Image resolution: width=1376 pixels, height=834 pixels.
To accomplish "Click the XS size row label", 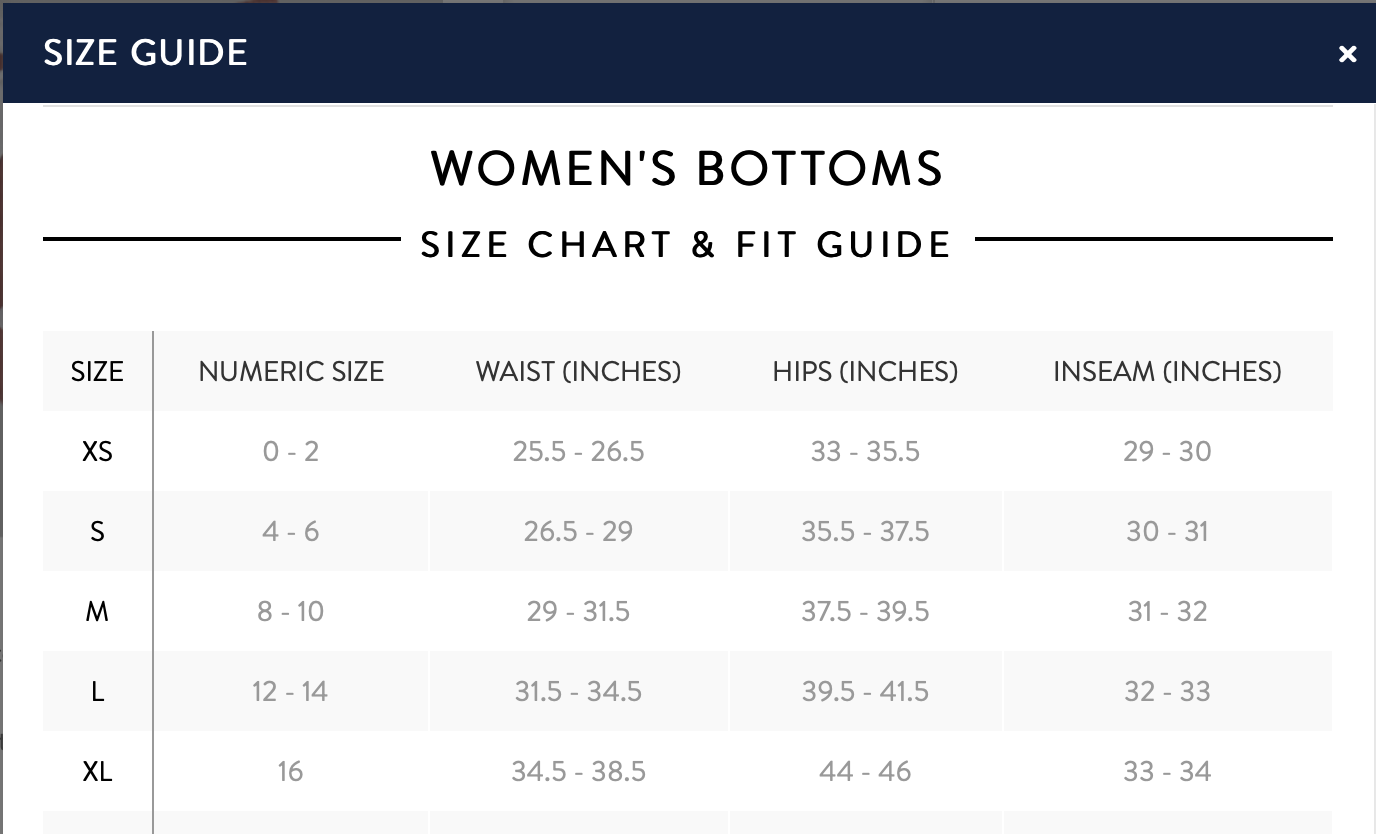I will (97, 452).
